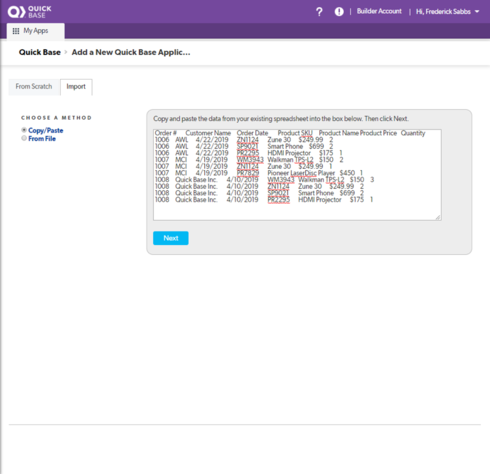Viewport: 490px width, 474px height.
Task: Click inside the spreadsheet data text box
Action: tap(297, 175)
